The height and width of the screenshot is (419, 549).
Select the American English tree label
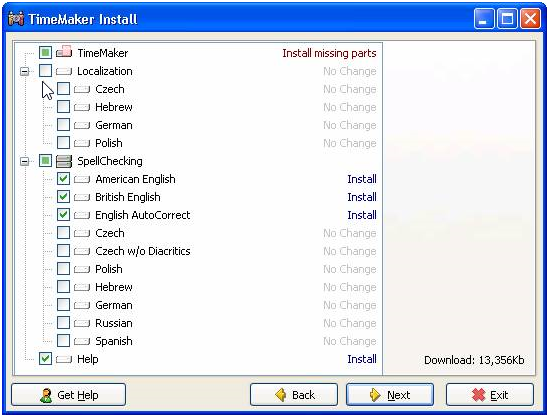135,179
